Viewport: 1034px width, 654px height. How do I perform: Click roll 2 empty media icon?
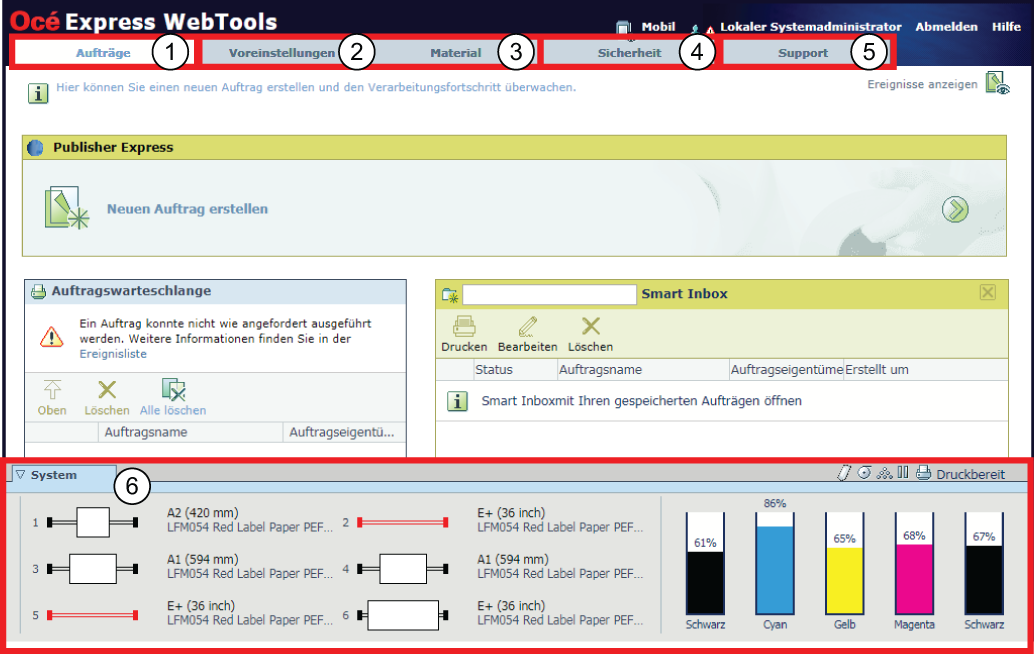coord(403,523)
